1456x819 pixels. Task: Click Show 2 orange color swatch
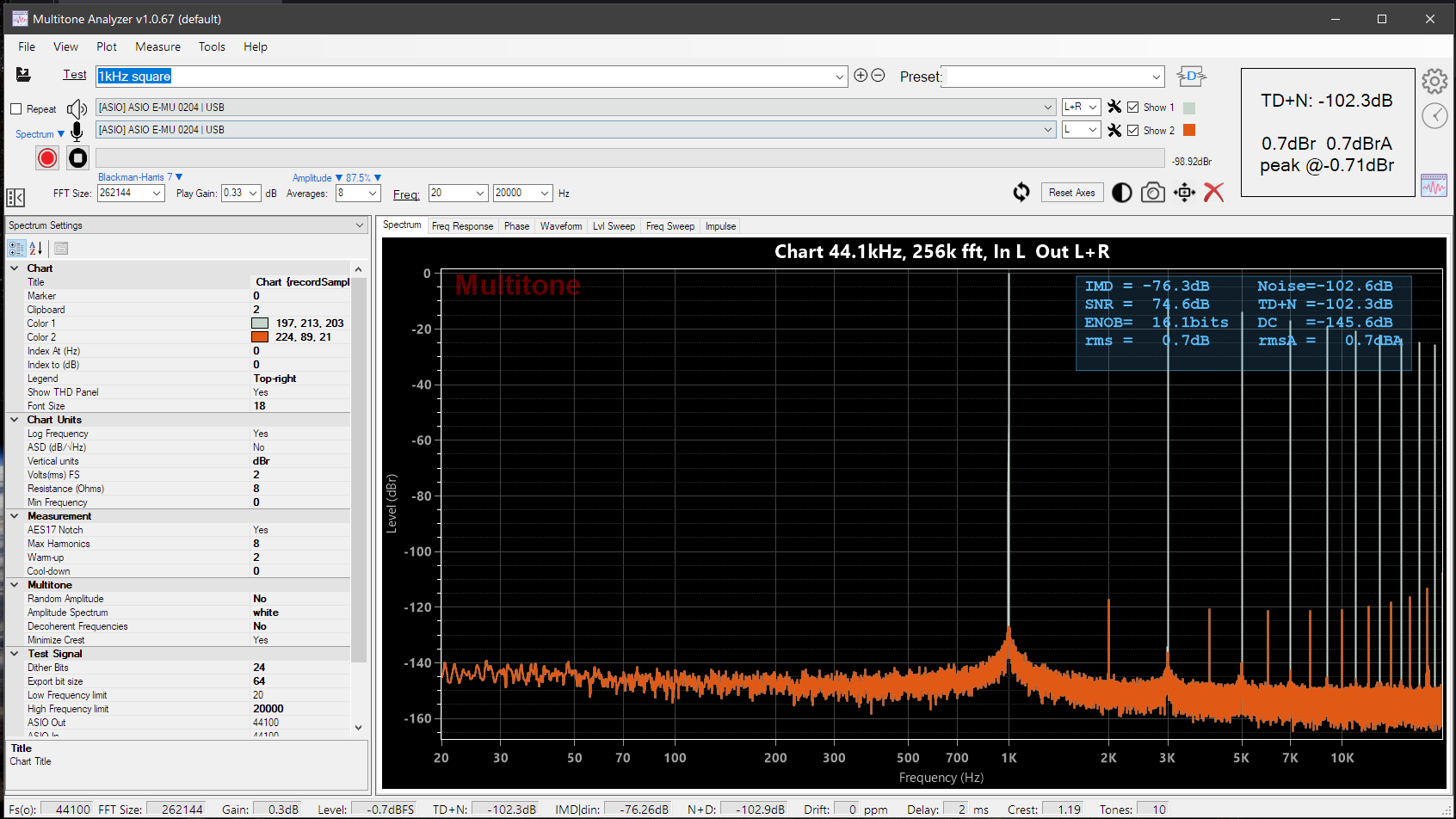click(1189, 130)
